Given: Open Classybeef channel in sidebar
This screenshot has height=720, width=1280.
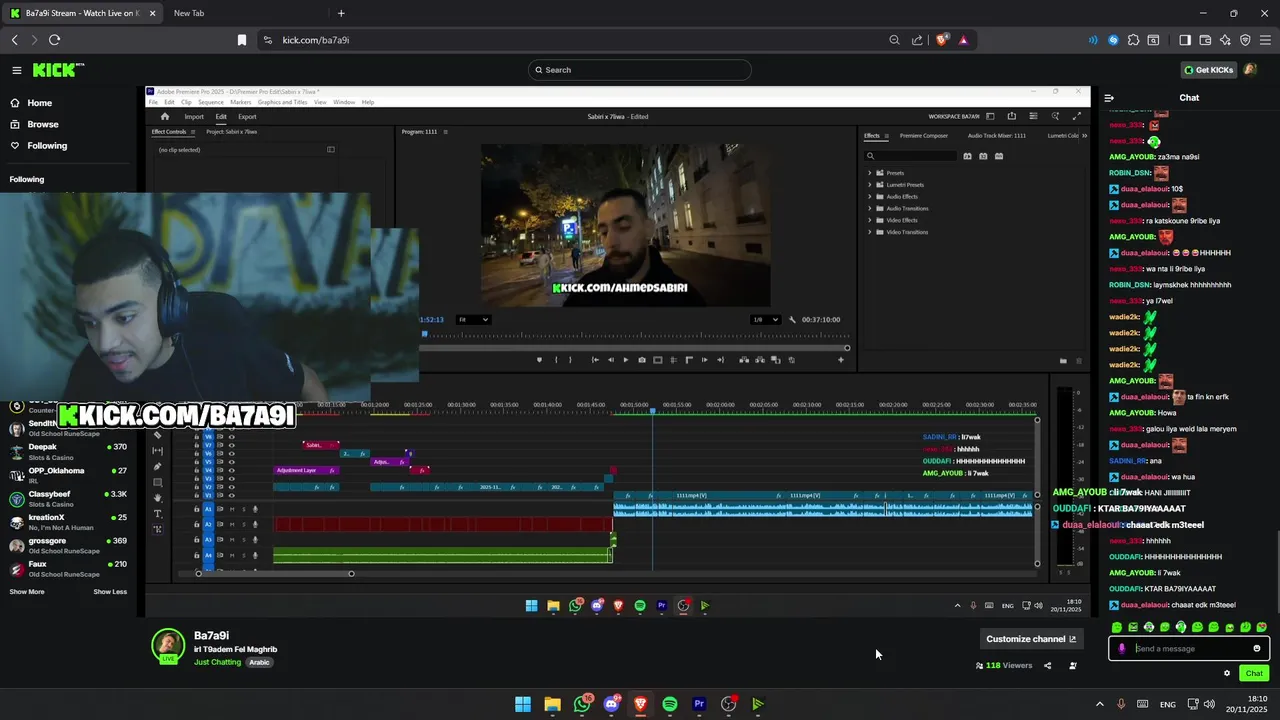Looking at the screenshot, I should (68, 498).
